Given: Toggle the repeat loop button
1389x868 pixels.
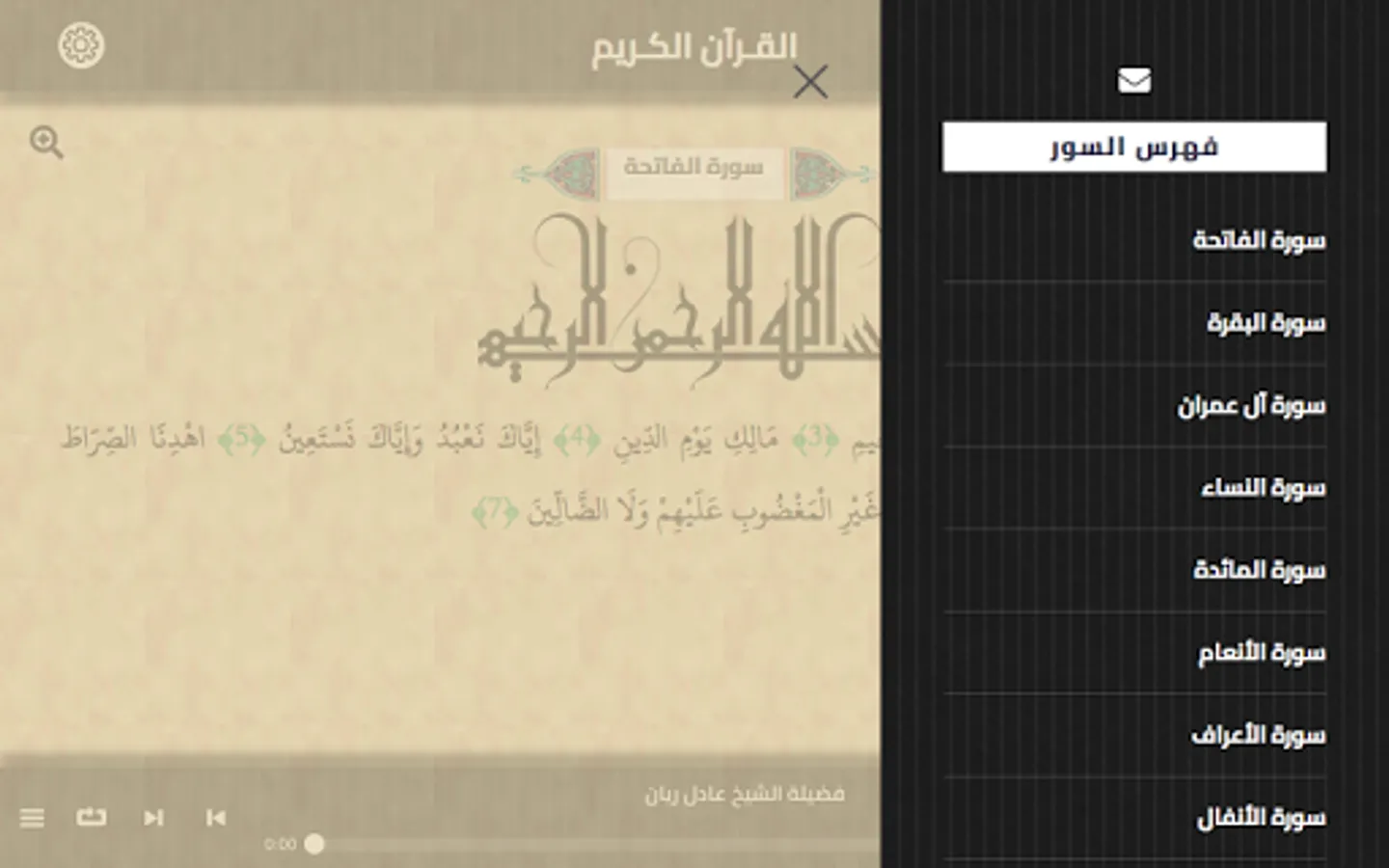Looking at the screenshot, I should point(92,817).
